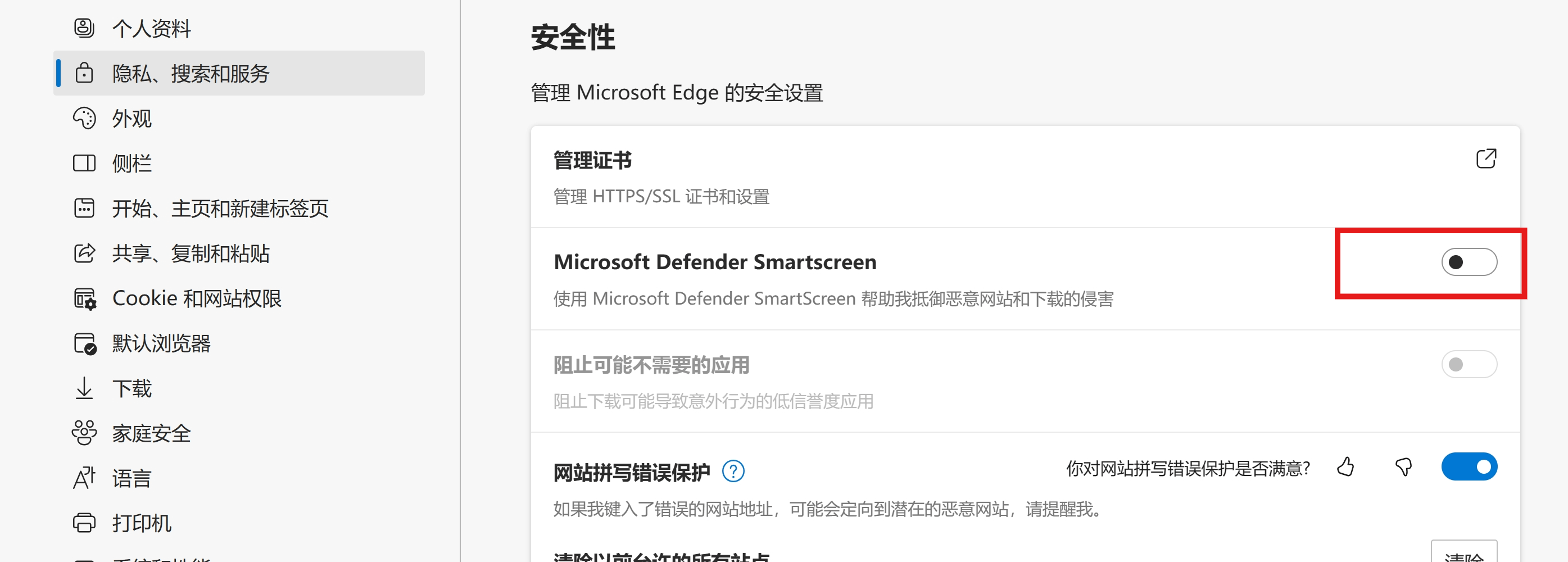Click the printer icon beside 打印机

click(x=84, y=523)
